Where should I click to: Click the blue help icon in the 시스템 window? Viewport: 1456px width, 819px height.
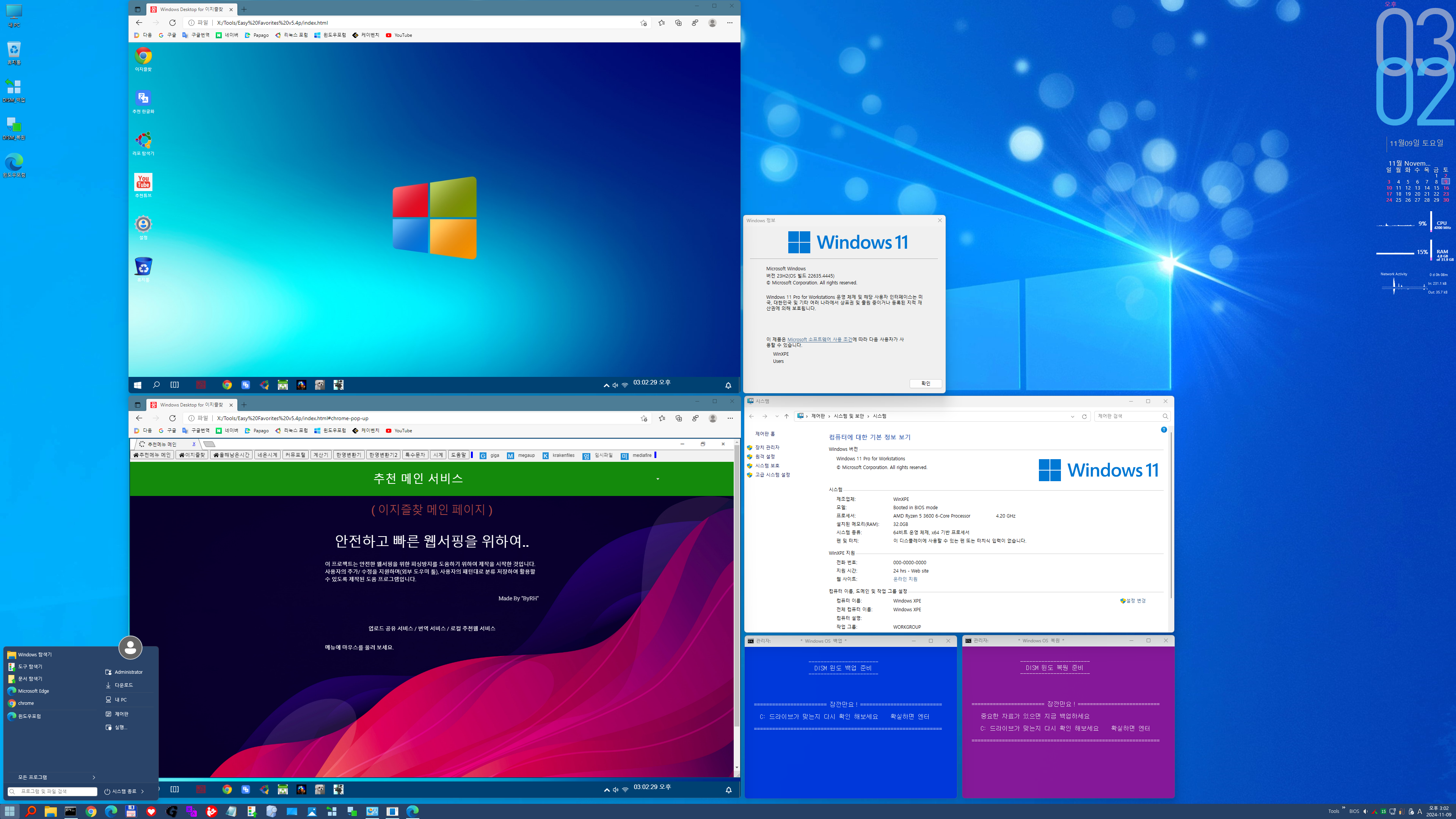coord(1164,430)
